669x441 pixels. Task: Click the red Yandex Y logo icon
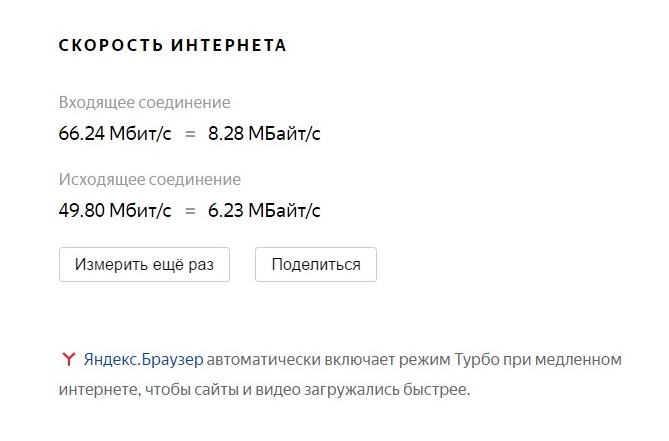coord(68,359)
